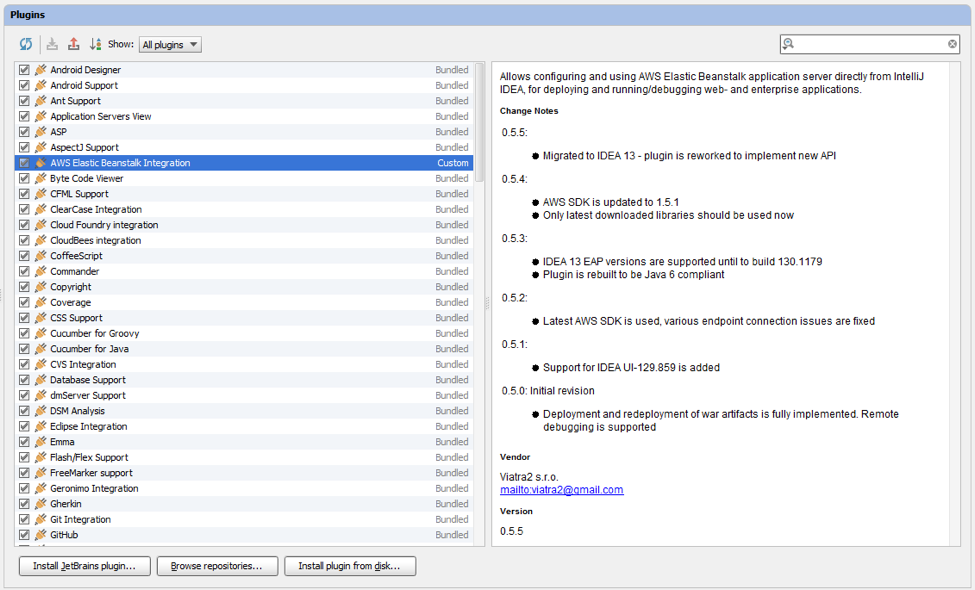Click the plug icon beside Eclipse Integration
The image size is (975, 590).
pyautogui.click(x=40, y=426)
